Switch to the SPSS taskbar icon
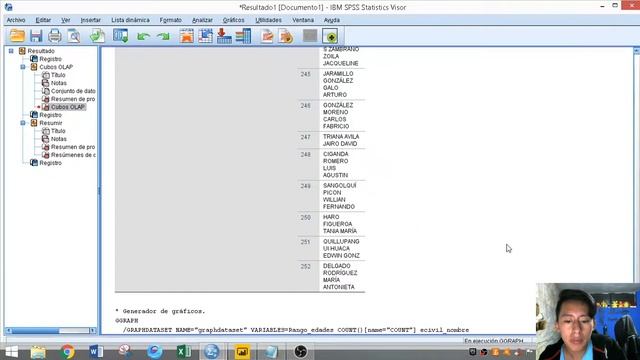 click(211, 352)
